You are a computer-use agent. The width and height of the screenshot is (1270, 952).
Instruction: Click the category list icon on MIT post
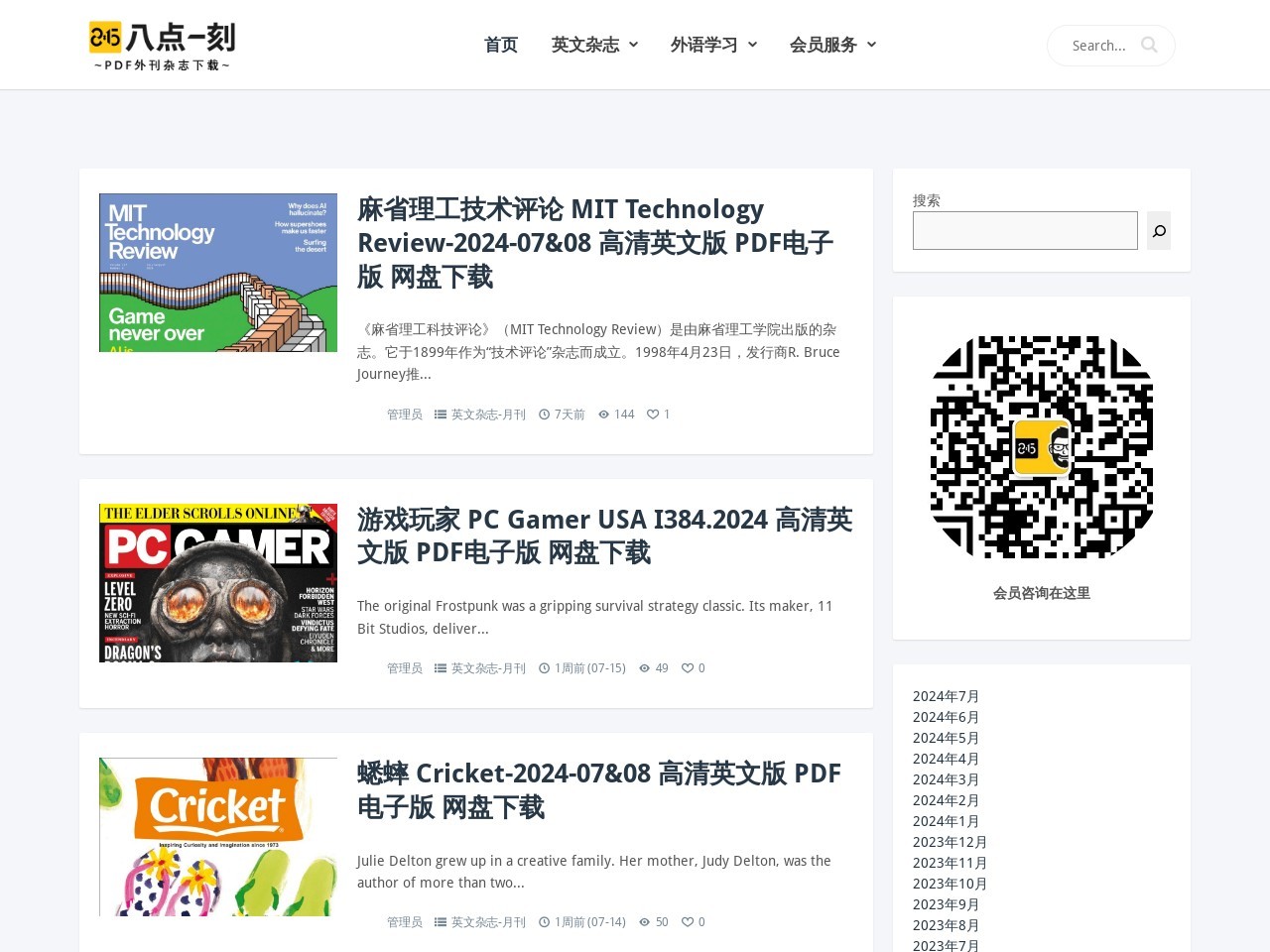point(441,415)
